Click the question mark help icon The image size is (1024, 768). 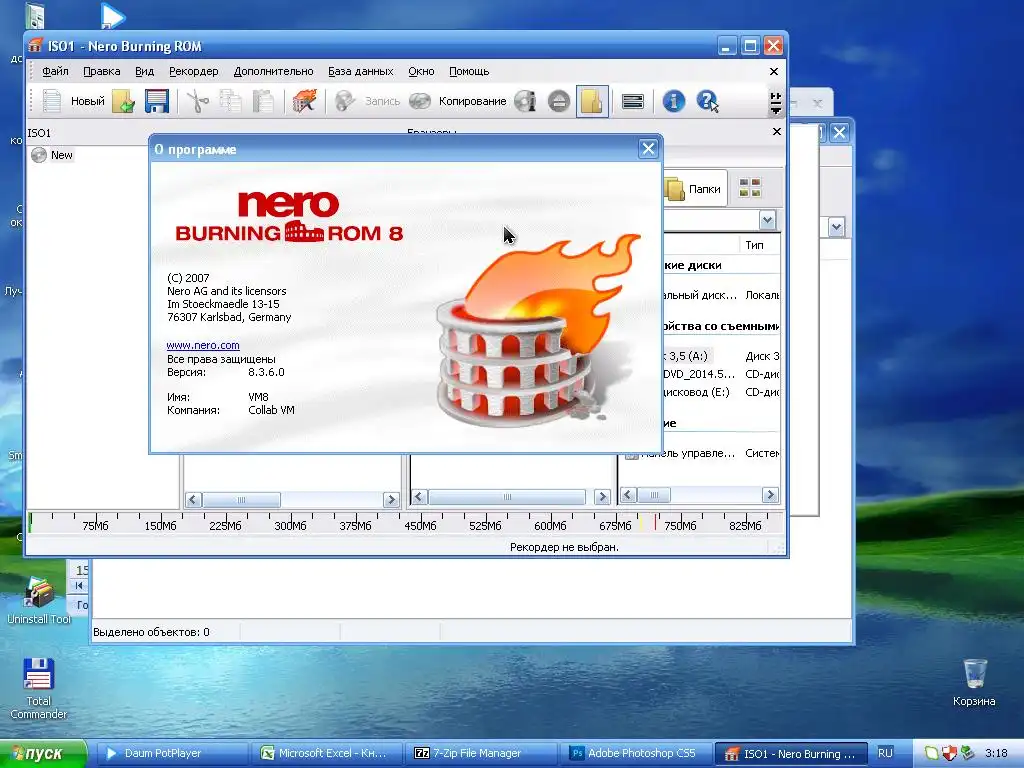(707, 101)
